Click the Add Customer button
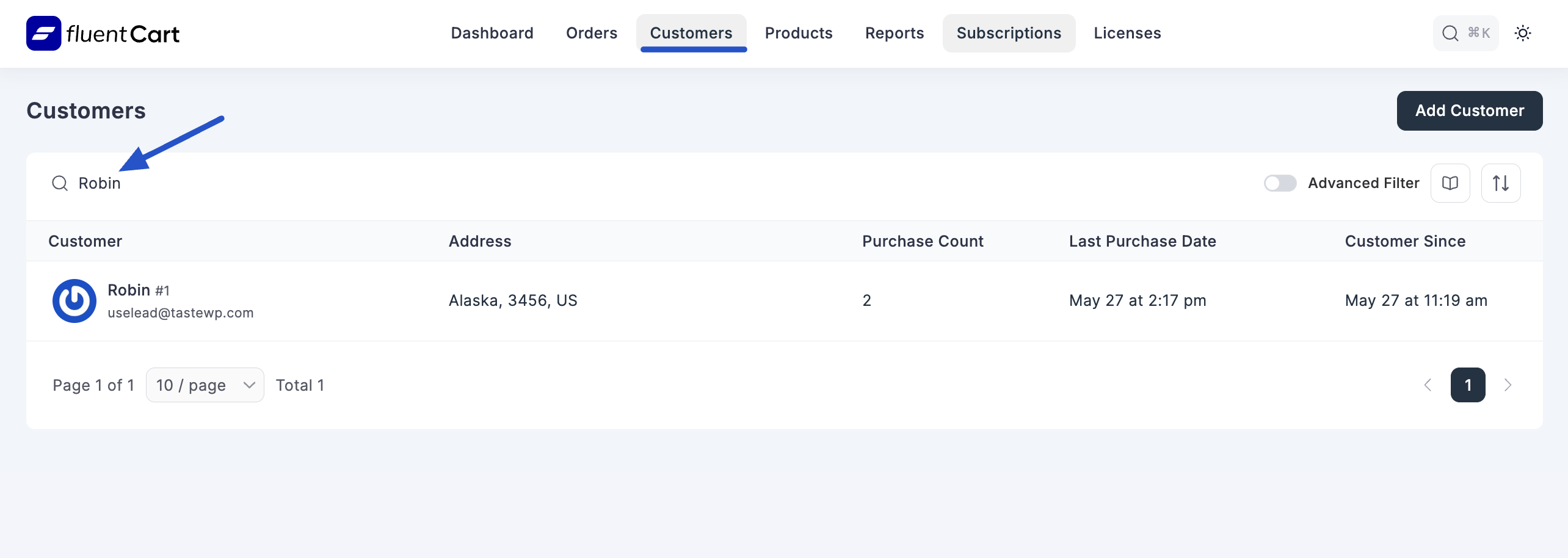Viewport: 1568px width, 558px height. click(x=1469, y=111)
